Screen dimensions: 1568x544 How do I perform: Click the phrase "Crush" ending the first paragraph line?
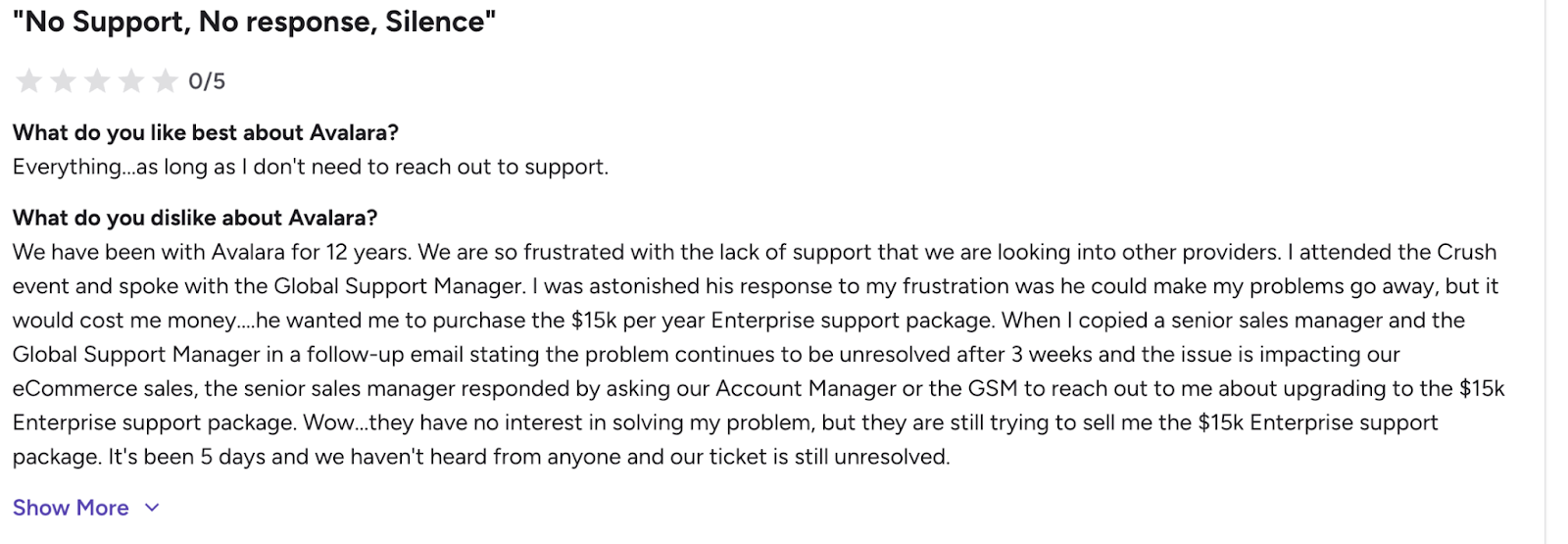pyautogui.click(x=1466, y=252)
